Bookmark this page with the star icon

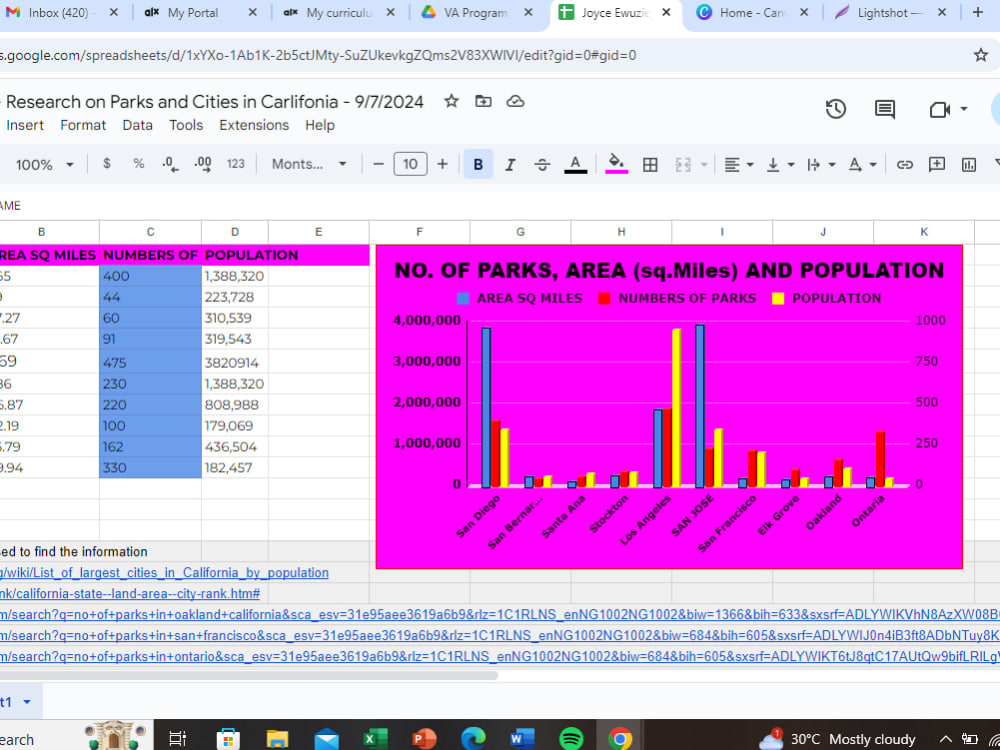pyautogui.click(x=980, y=55)
